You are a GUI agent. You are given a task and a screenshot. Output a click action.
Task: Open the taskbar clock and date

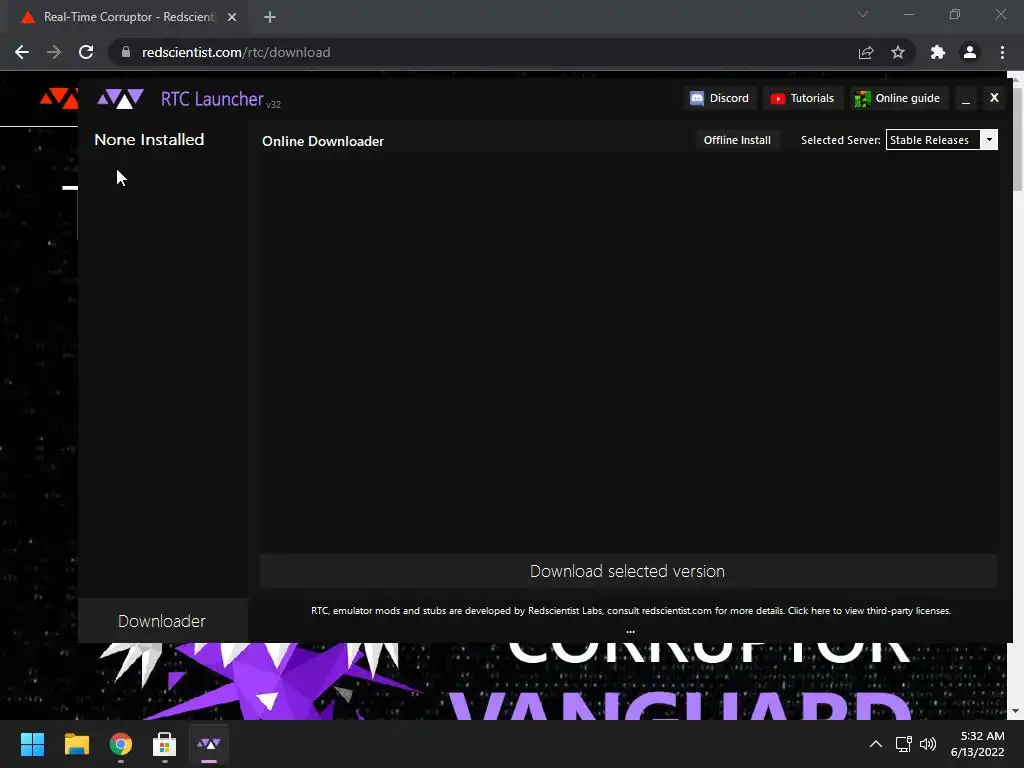click(x=978, y=744)
